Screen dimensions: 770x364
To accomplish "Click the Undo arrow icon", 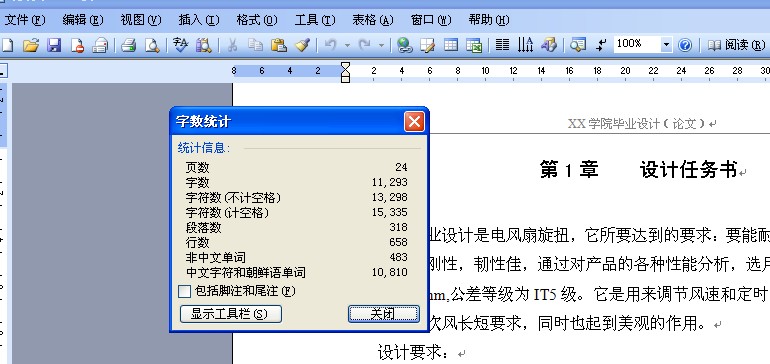I will (x=330, y=46).
